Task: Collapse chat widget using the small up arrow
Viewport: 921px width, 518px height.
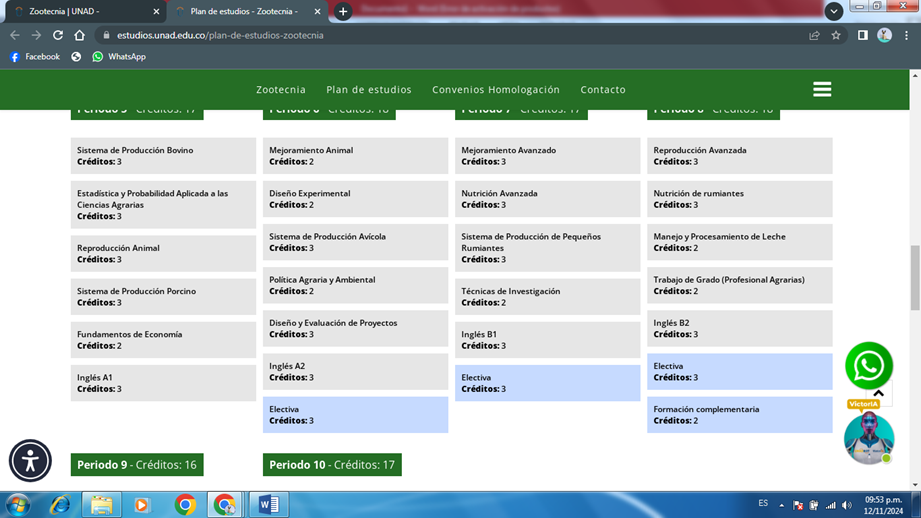Action: [x=878, y=393]
